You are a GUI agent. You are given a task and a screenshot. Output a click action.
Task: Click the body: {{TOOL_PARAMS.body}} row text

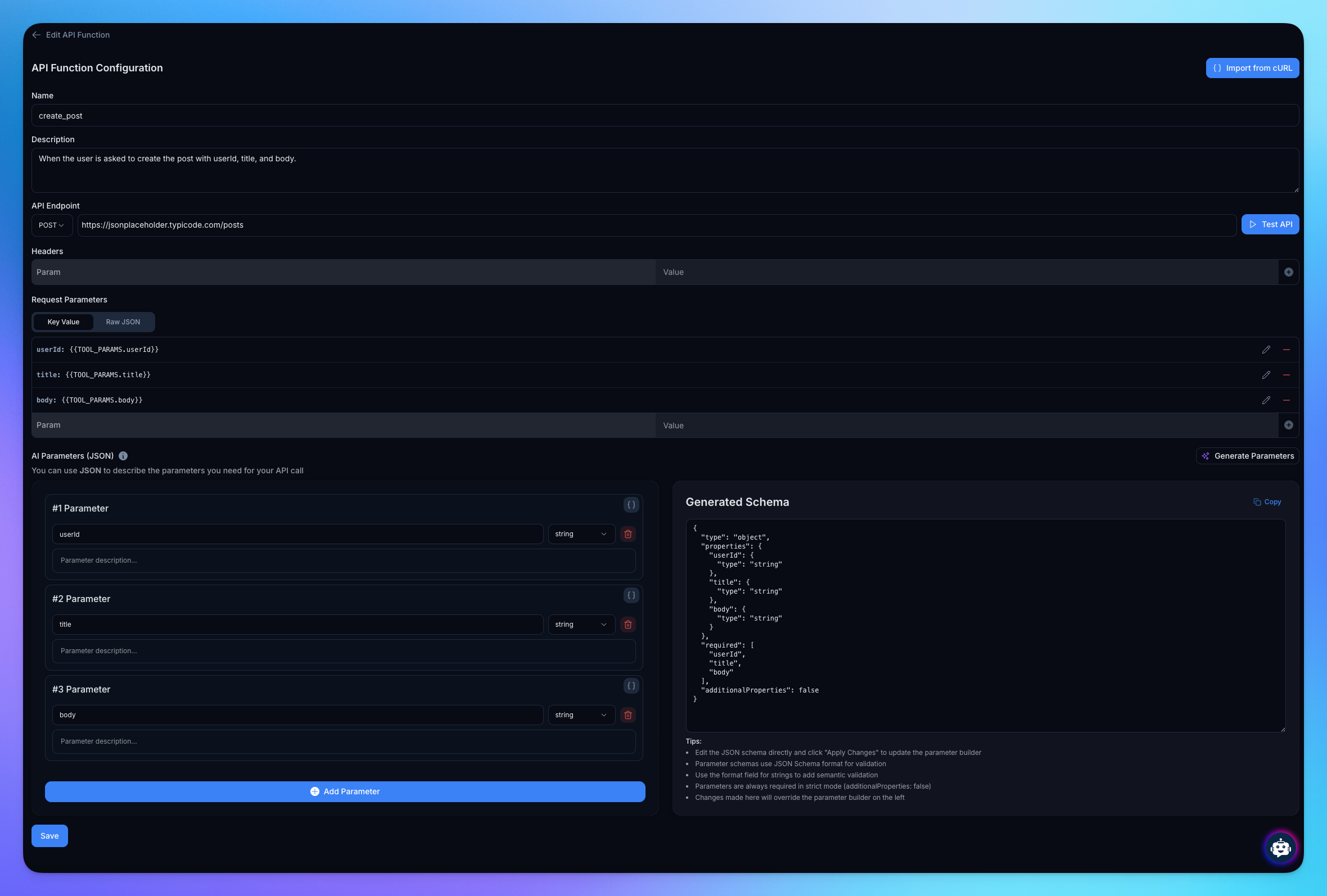[89, 401]
